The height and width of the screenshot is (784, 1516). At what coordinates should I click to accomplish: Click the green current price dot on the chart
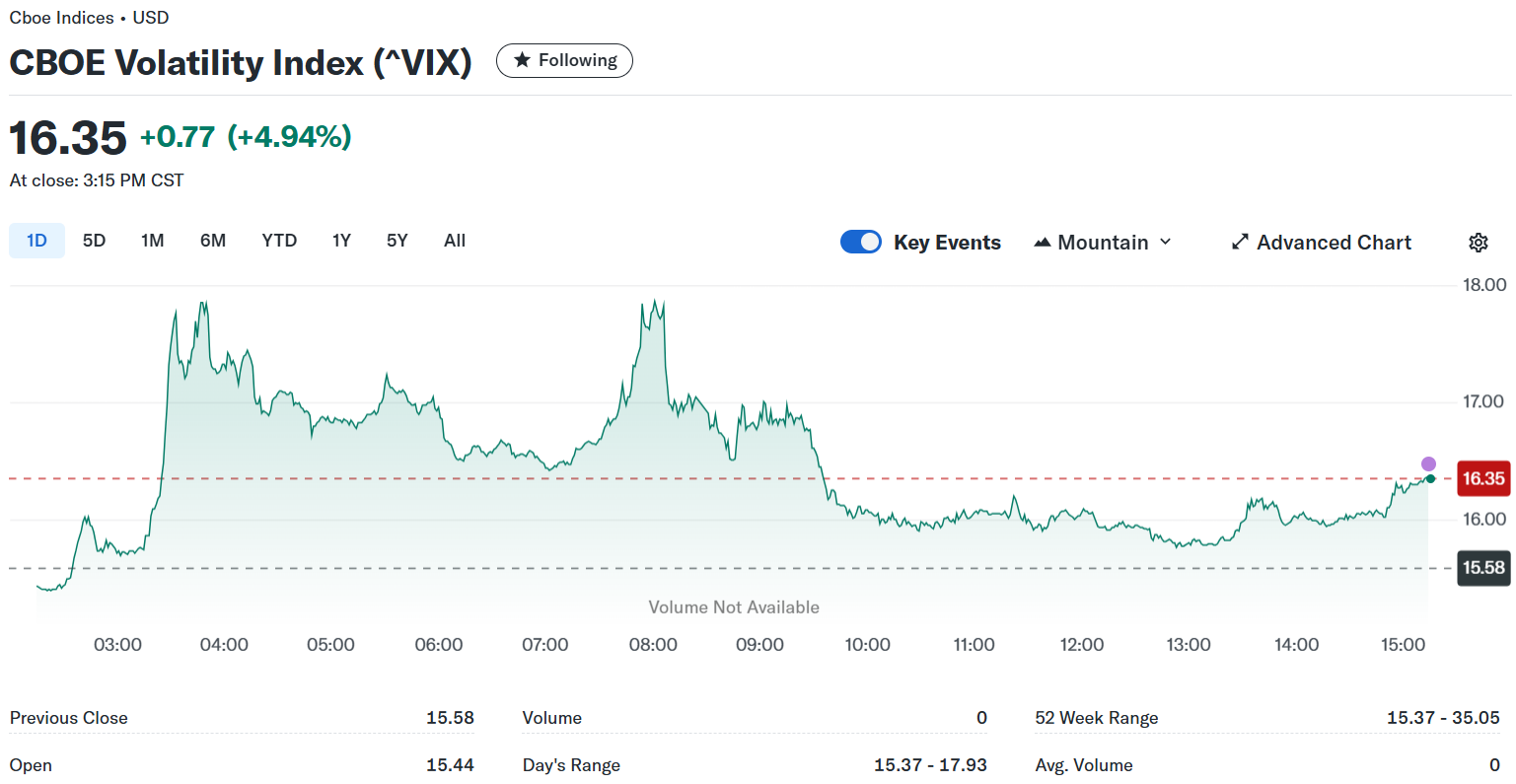1429,479
